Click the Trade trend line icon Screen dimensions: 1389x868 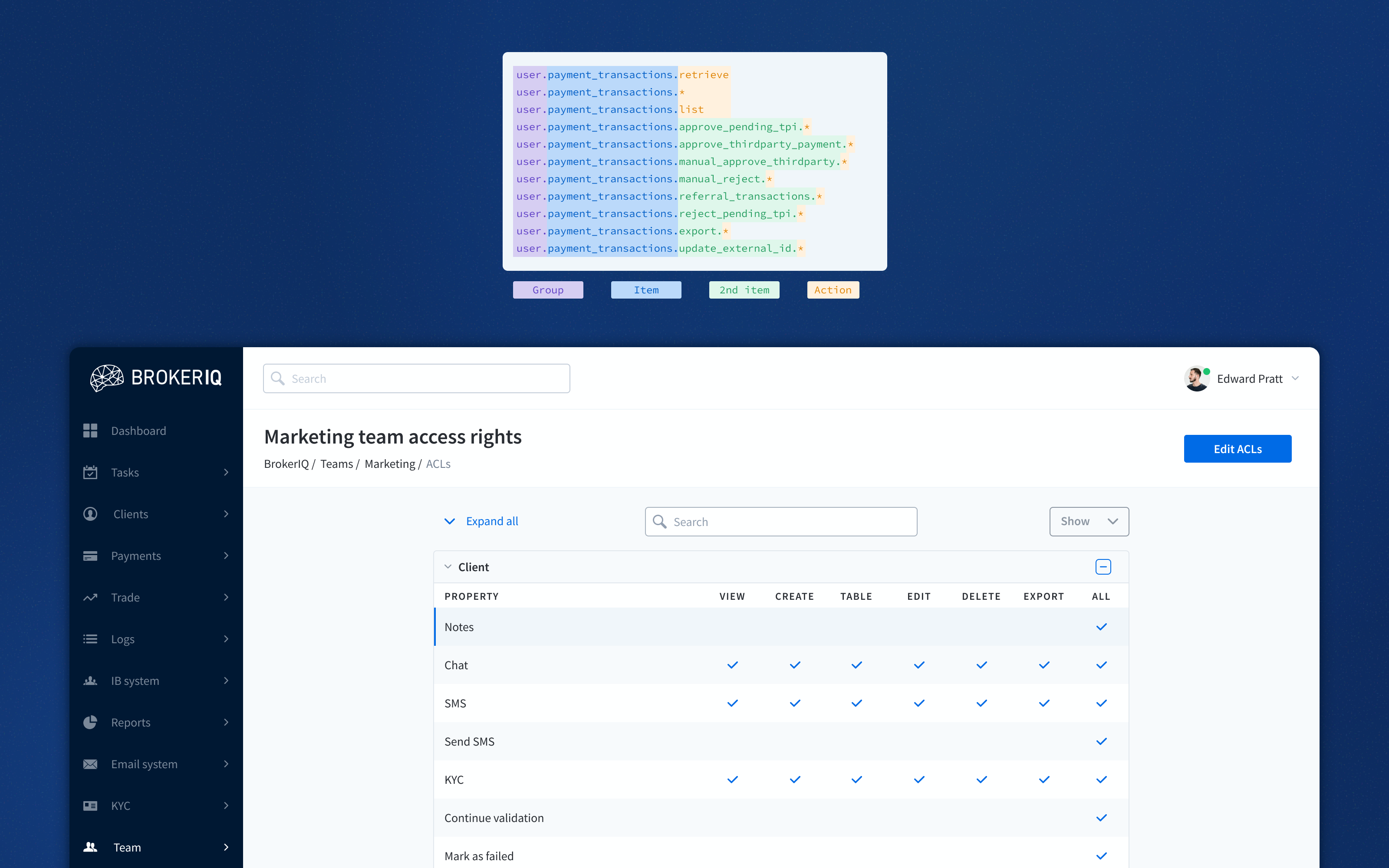(x=90, y=597)
